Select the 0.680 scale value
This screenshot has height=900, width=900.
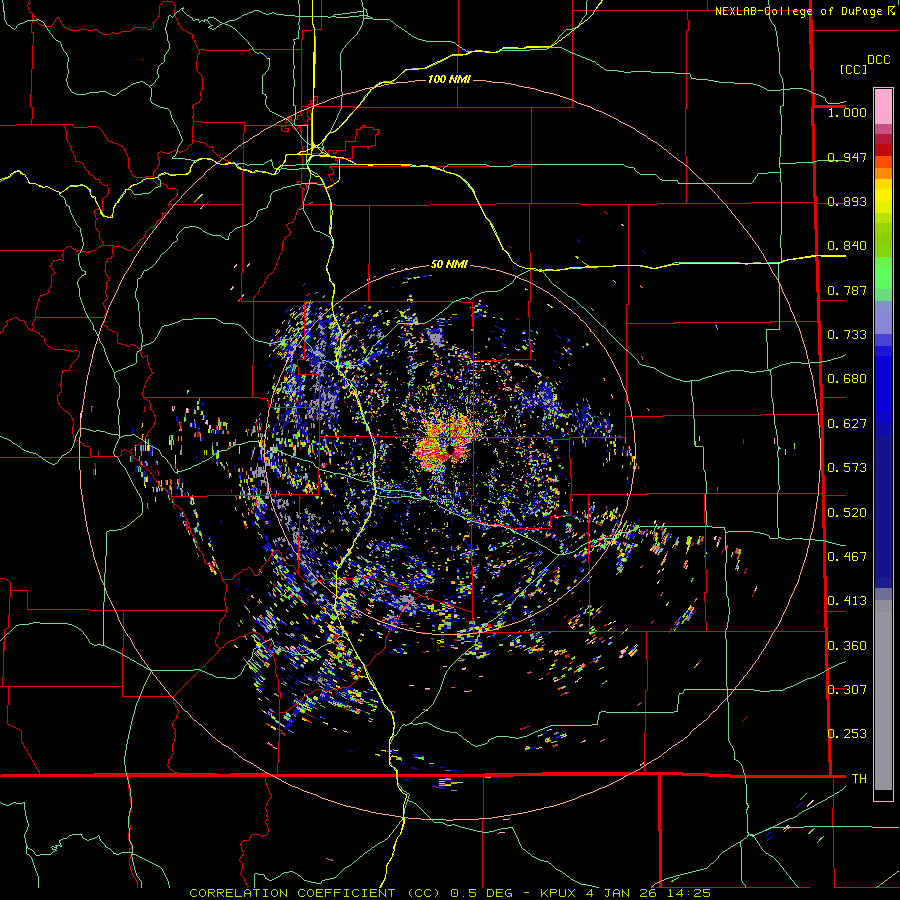[847, 379]
